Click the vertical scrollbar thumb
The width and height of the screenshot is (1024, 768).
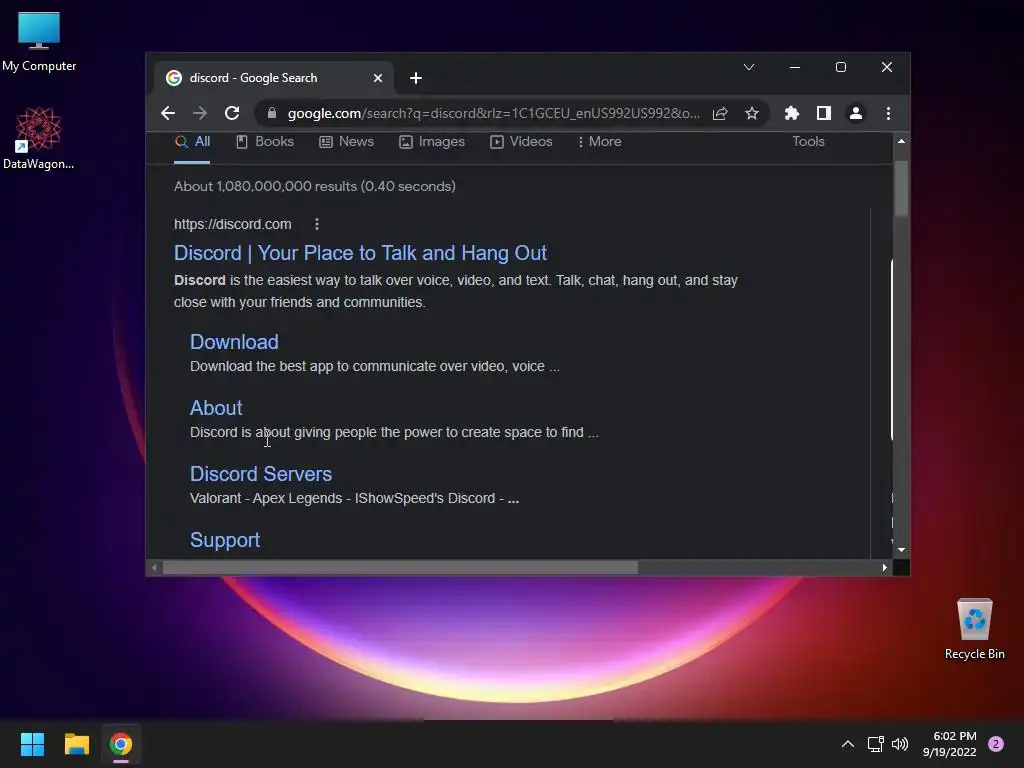point(901,188)
